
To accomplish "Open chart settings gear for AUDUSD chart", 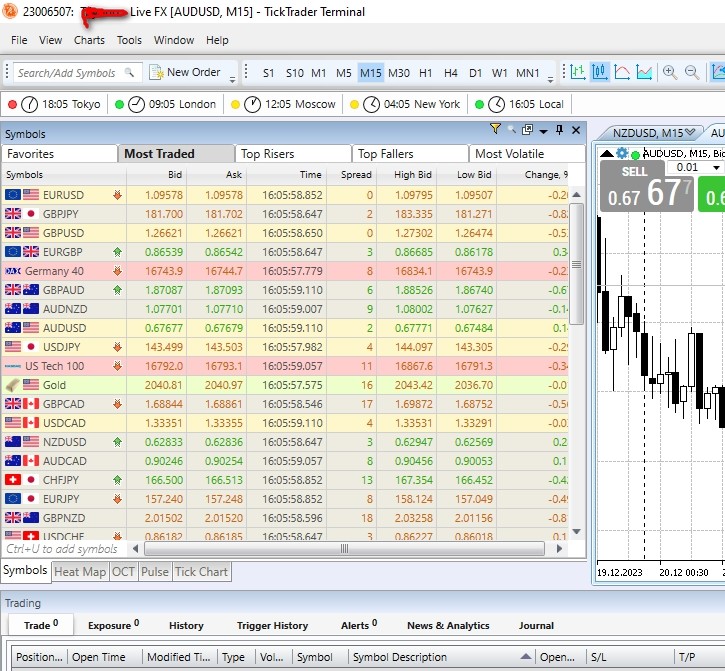I will pos(622,153).
